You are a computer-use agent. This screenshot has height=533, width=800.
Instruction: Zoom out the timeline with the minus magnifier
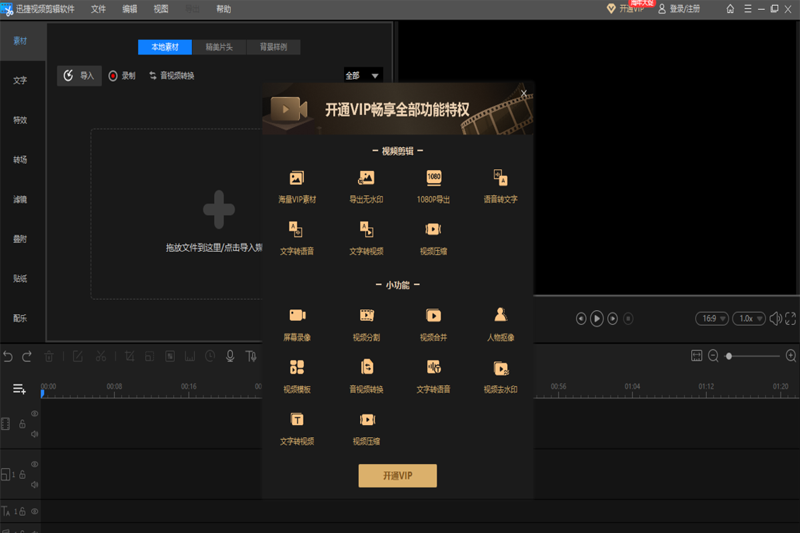tap(713, 356)
